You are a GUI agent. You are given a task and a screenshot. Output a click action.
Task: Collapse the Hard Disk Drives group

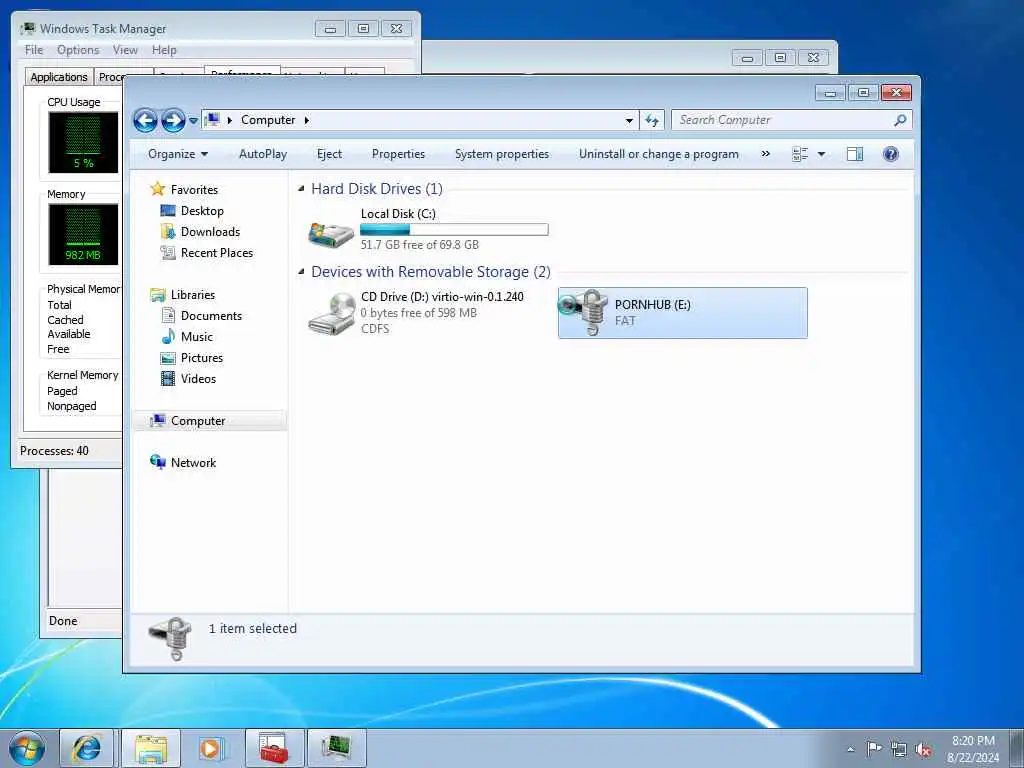(301, 189)
